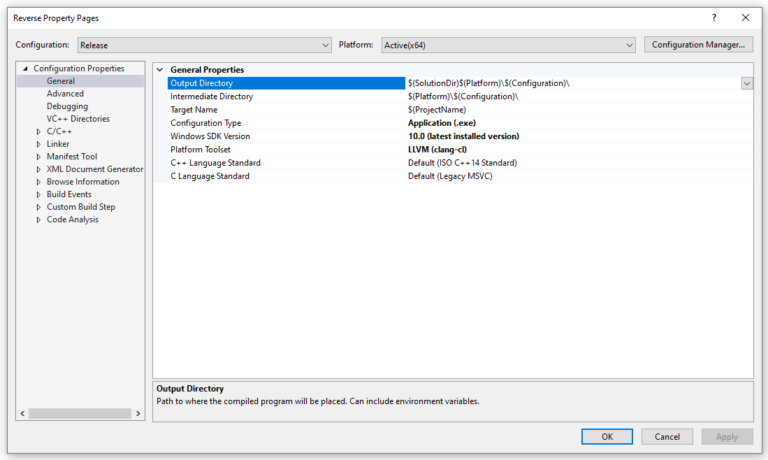Expand the C/C++ tree node arrow
The image size is (768, 460).
(x=39, y=132)
